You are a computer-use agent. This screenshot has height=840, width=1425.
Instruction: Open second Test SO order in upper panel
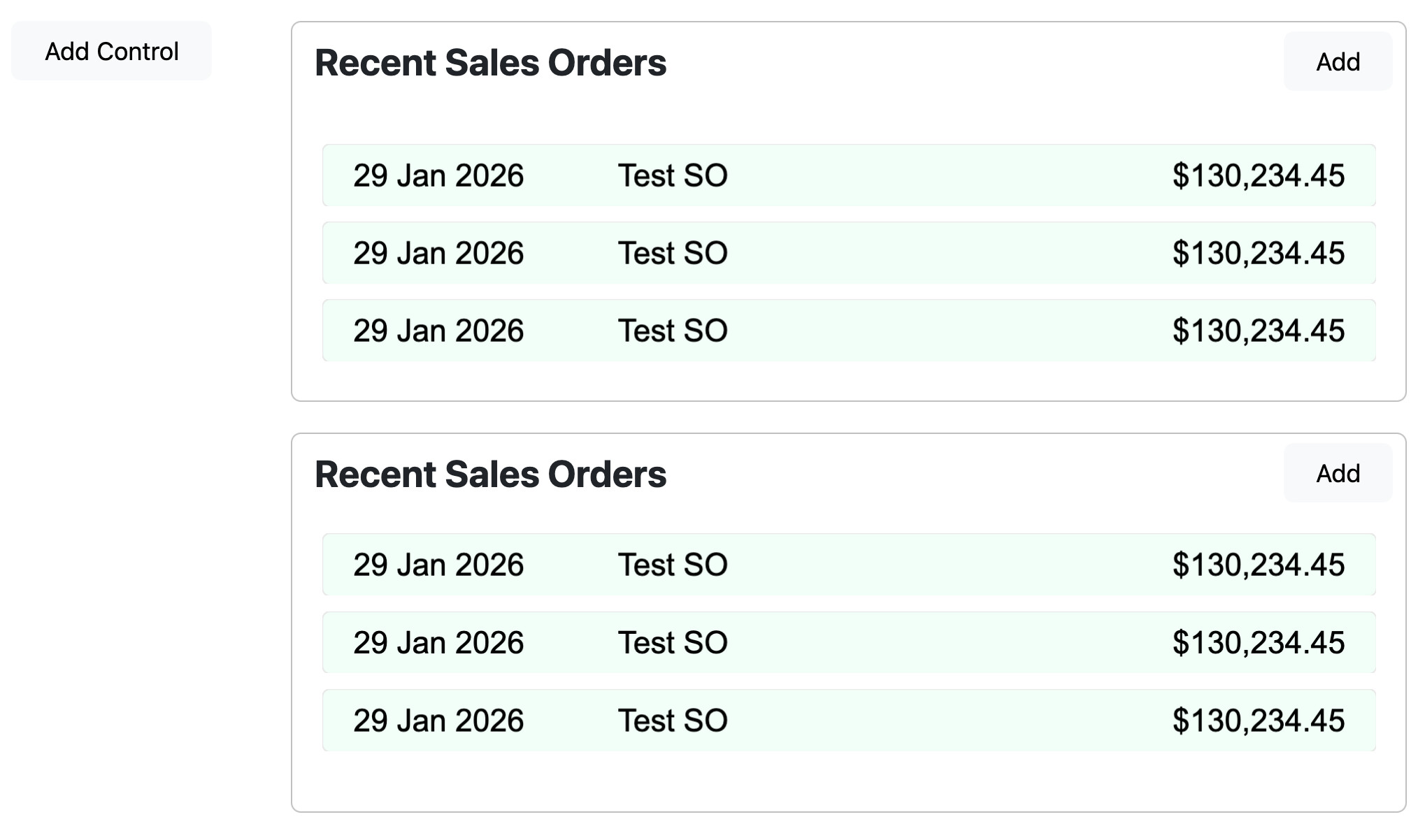pos(673,253)
